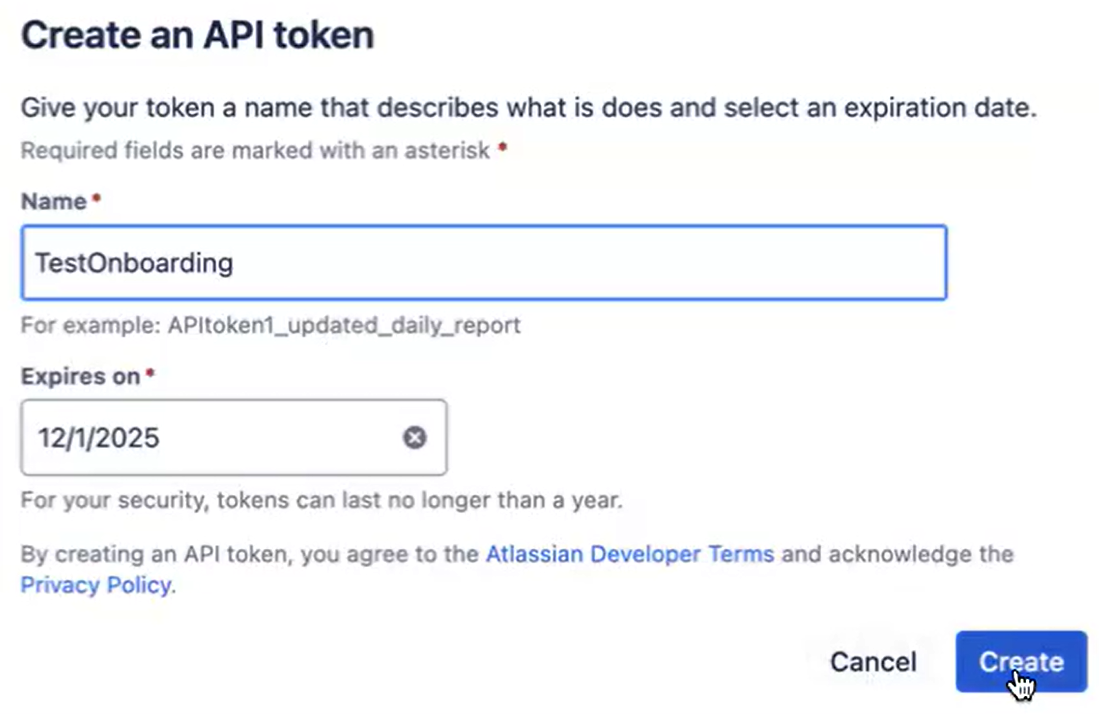Click the token security duration note
This screenshot has width=1099, height=714.
pyautogui.click(x=321, y=499)
